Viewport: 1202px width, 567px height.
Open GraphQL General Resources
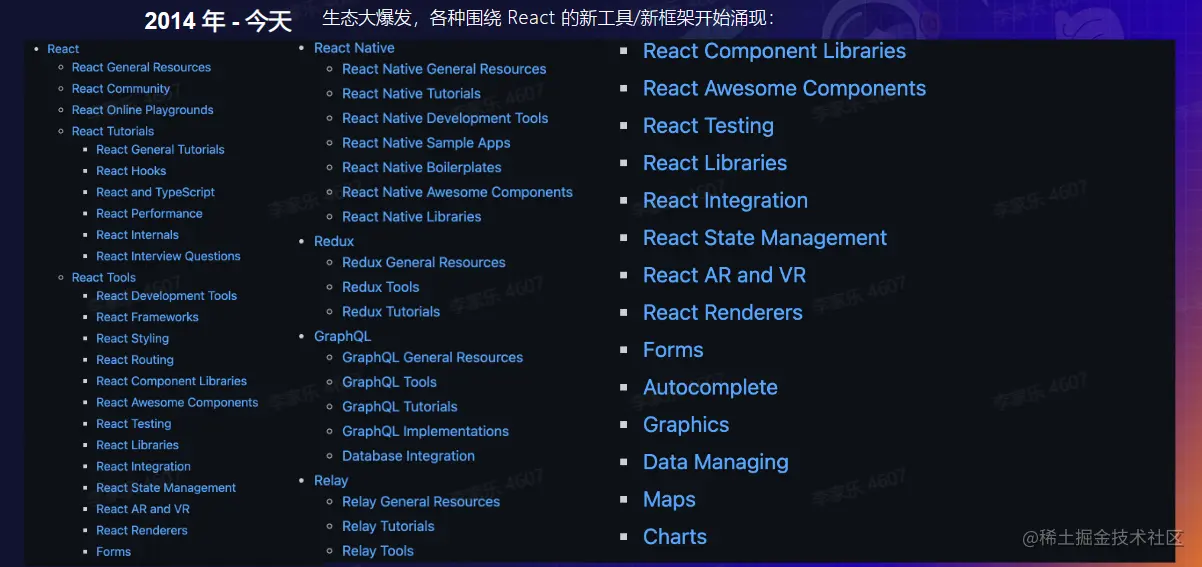(432, 357)
